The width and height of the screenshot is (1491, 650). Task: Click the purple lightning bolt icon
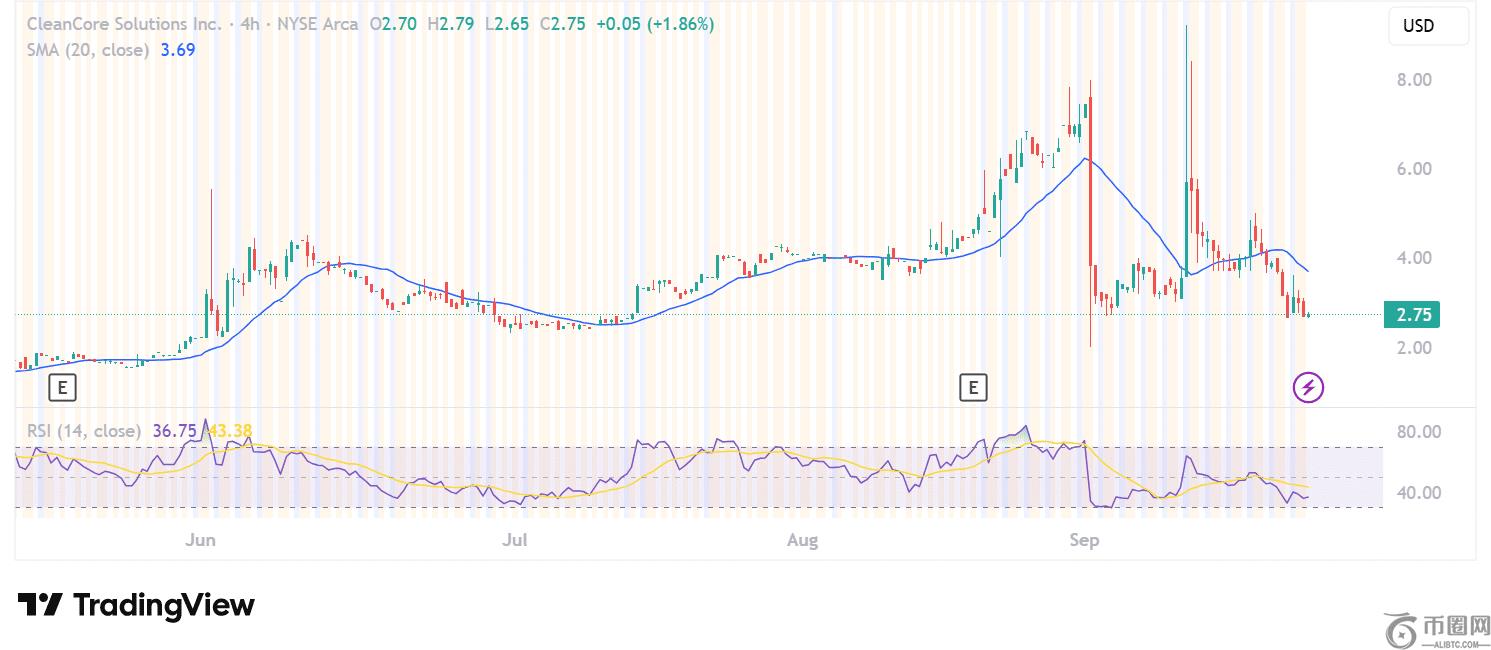pyautogui.click(x=1309, y=386)
